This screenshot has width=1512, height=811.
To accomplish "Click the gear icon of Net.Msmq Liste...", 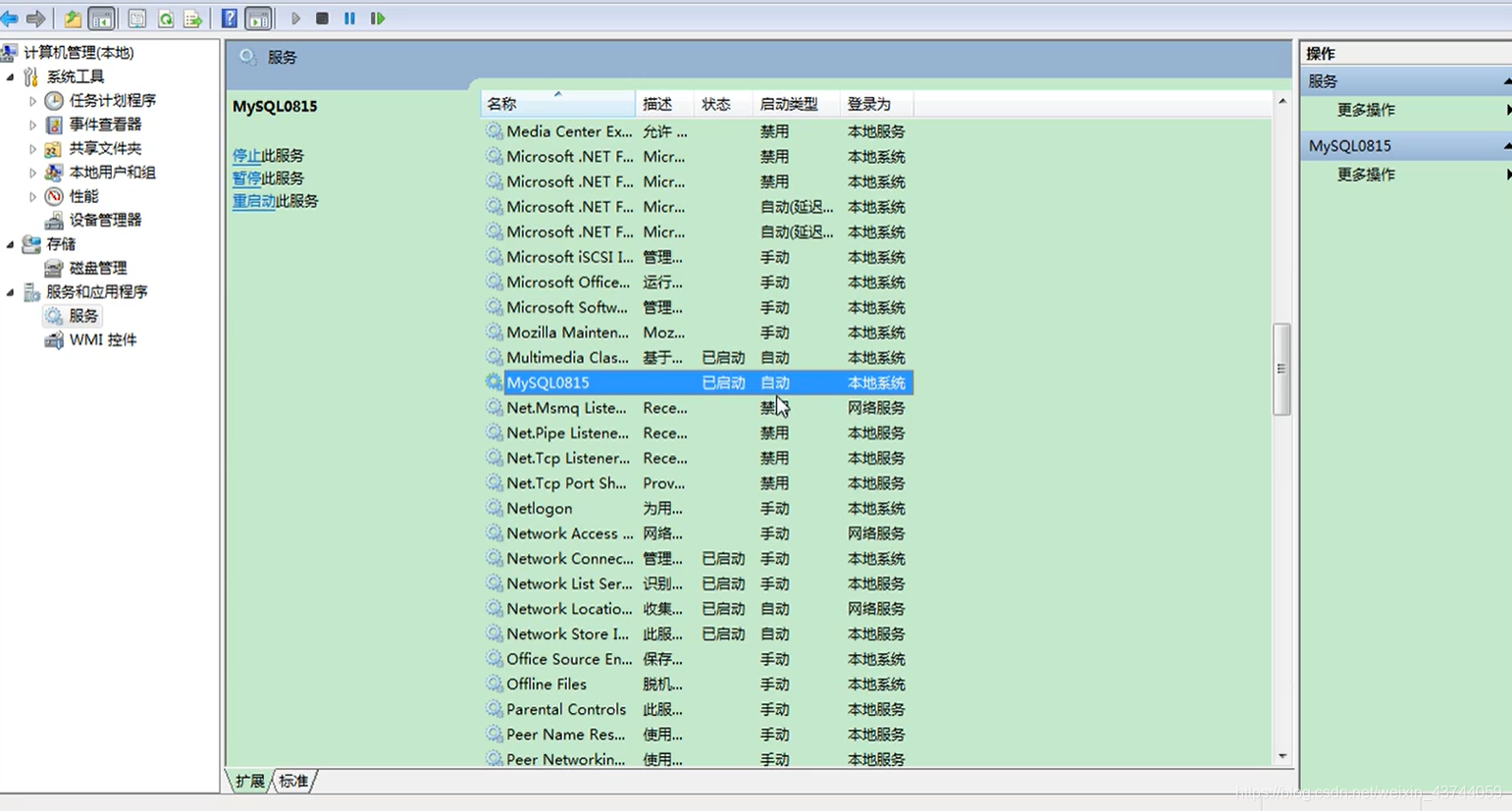I will coord(495,408).
